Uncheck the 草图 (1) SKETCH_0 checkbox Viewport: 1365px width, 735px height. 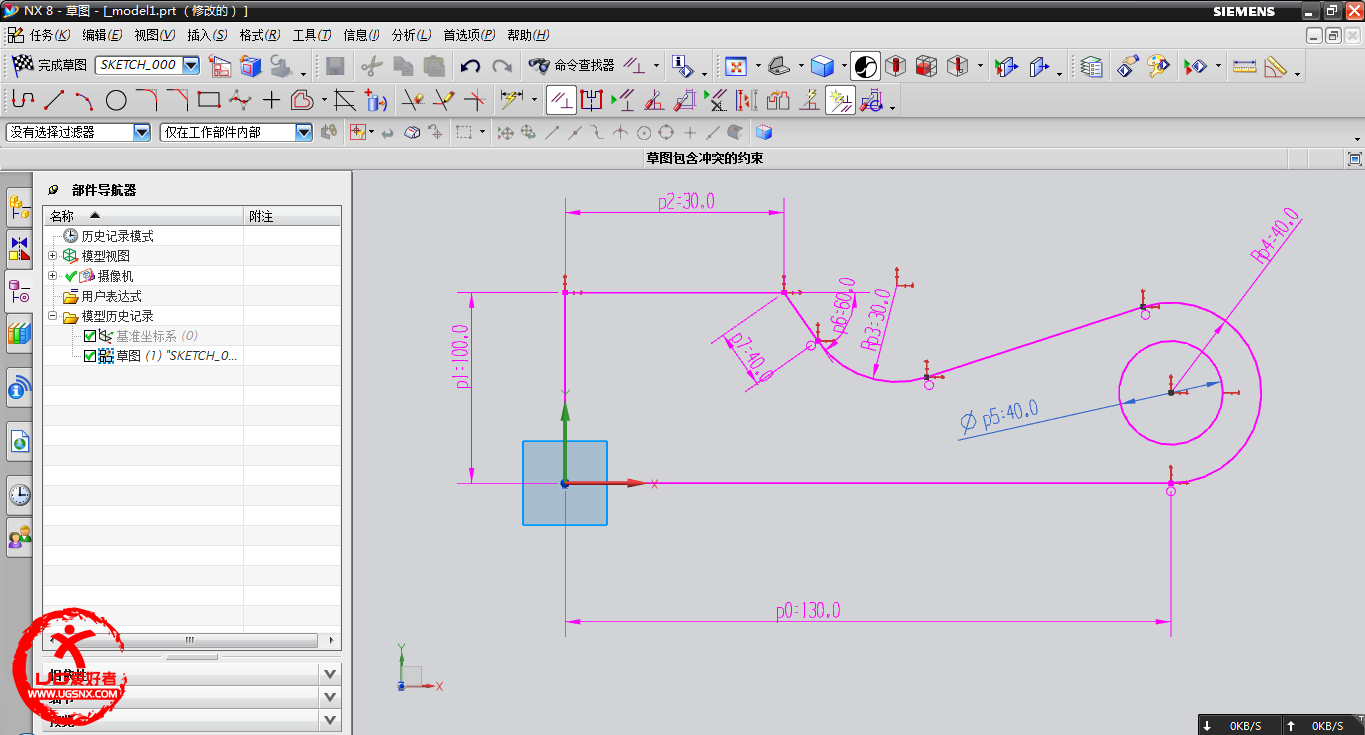point(91,356)
